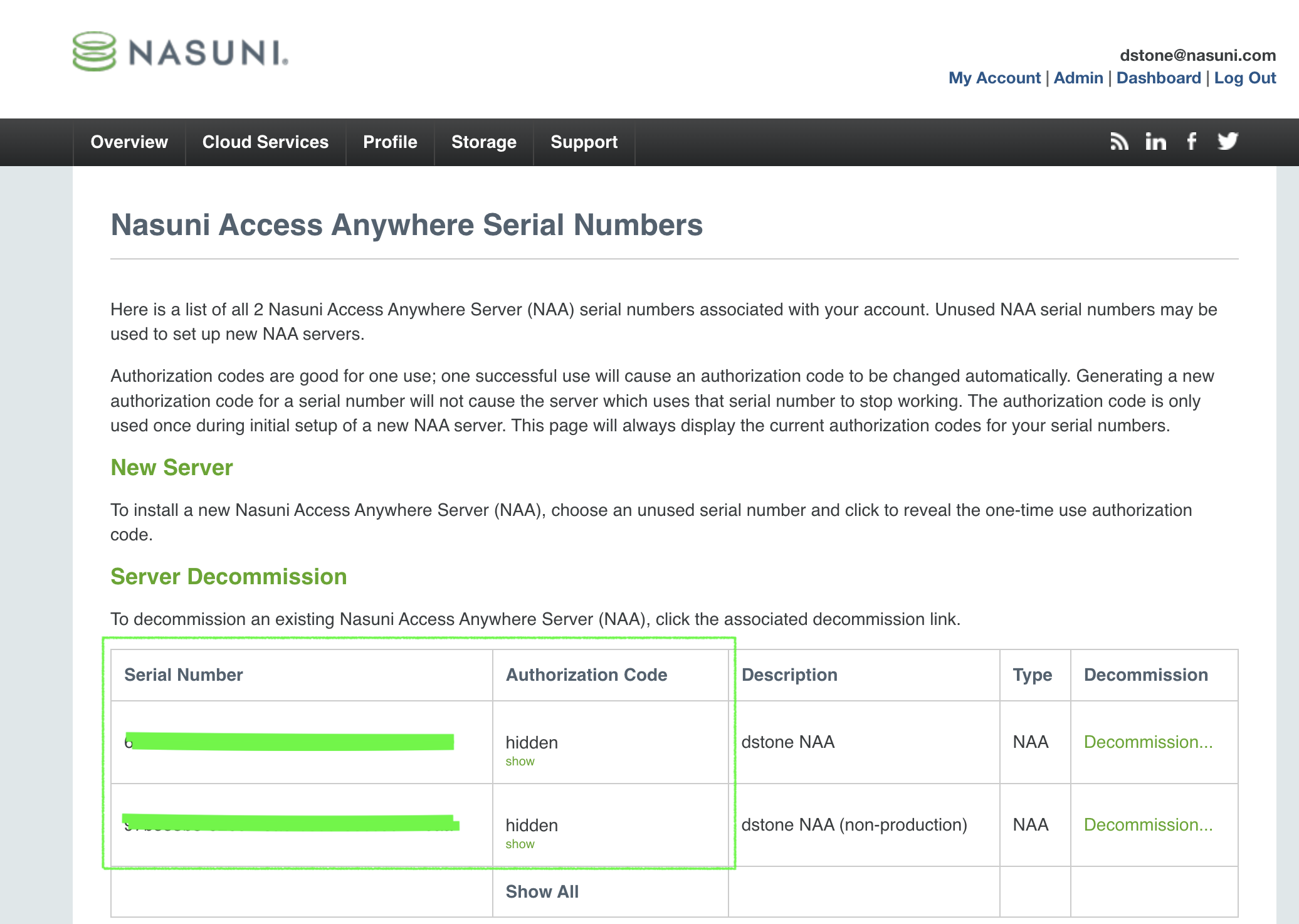
Task: Click the Facebook icon
Action: tap(1191, 142)
